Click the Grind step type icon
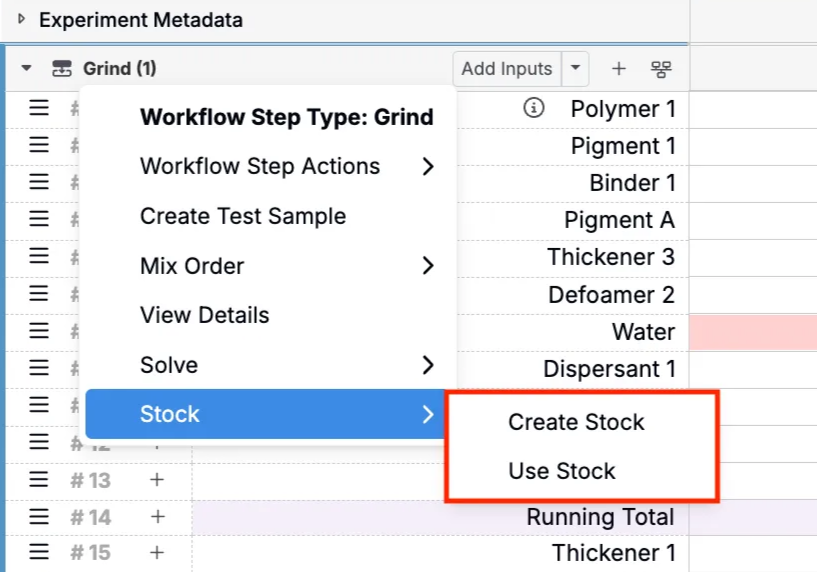817x572 pixels. pyautogui.click(x=62, y=68)
